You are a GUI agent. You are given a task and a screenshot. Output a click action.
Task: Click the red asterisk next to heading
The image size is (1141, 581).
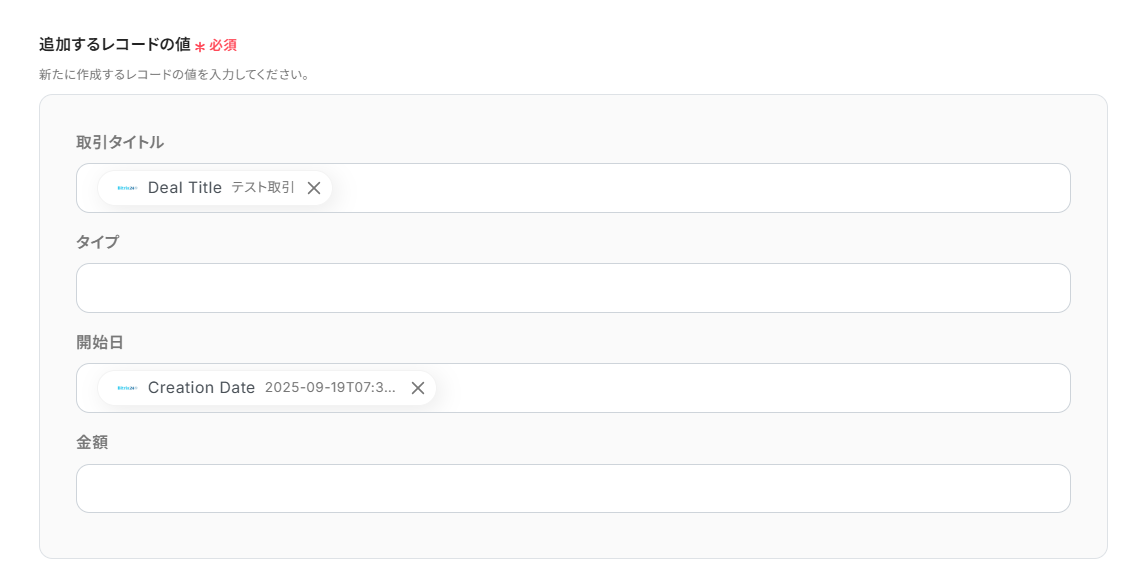click(200, 47)
